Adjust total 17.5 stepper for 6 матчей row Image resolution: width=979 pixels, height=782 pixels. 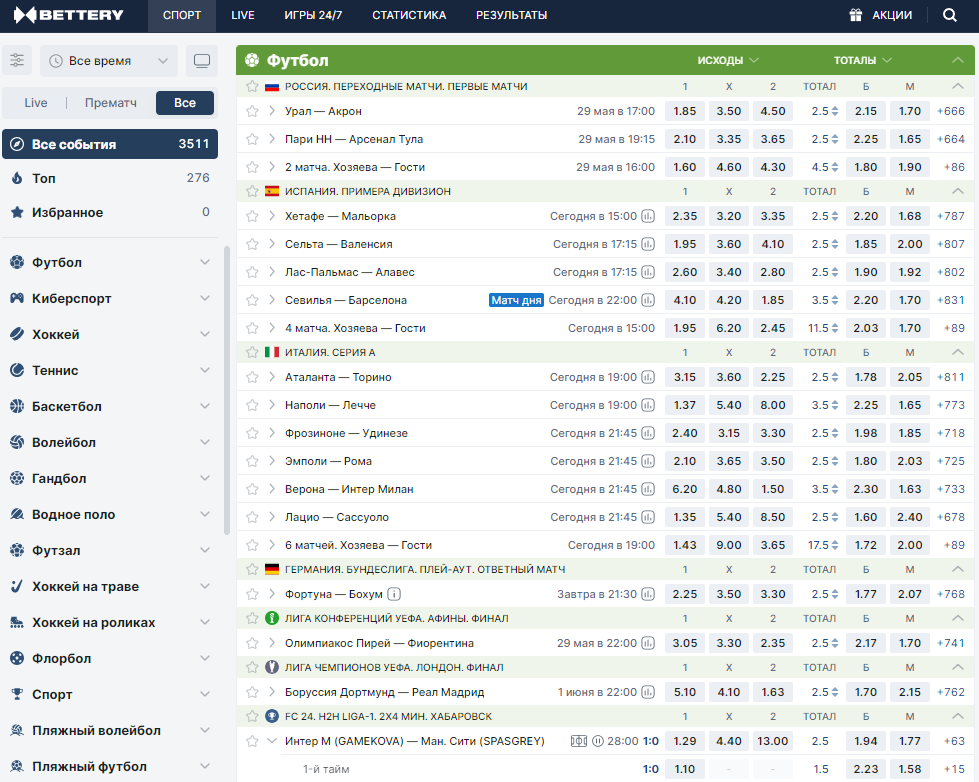[835, 545]
